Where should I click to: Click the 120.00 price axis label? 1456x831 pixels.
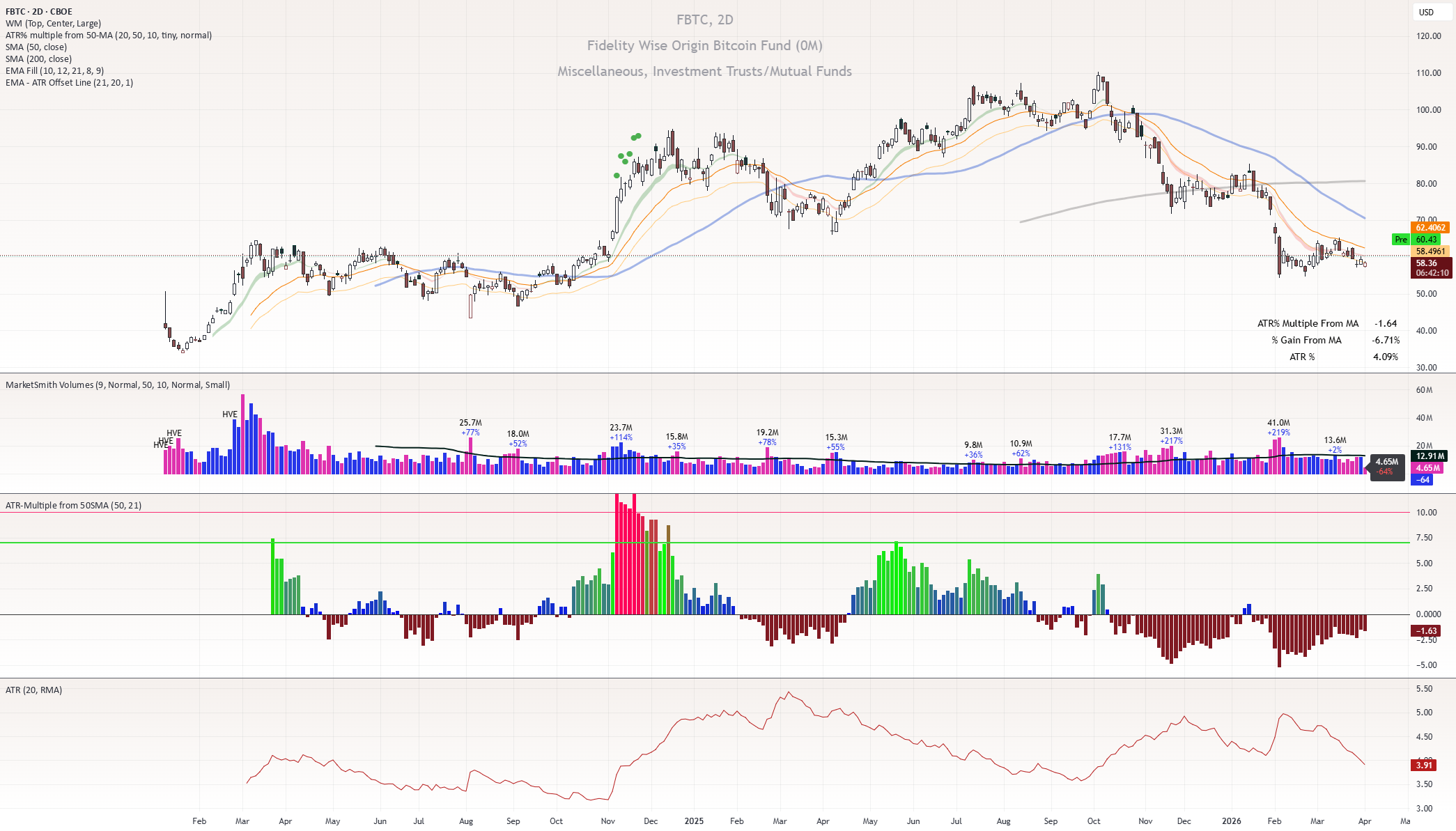click(x=1428, y=36)
